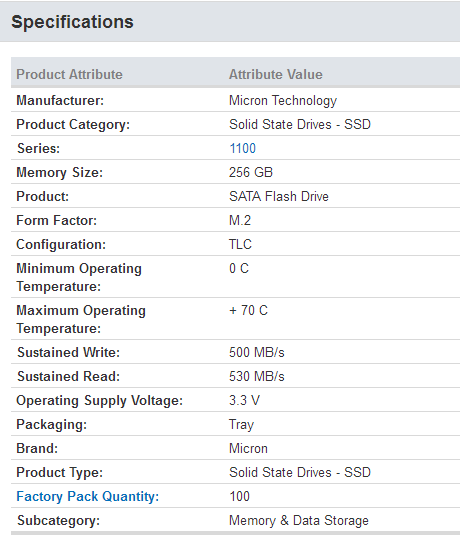Click the Tray packaging value

tap(241, 425)
